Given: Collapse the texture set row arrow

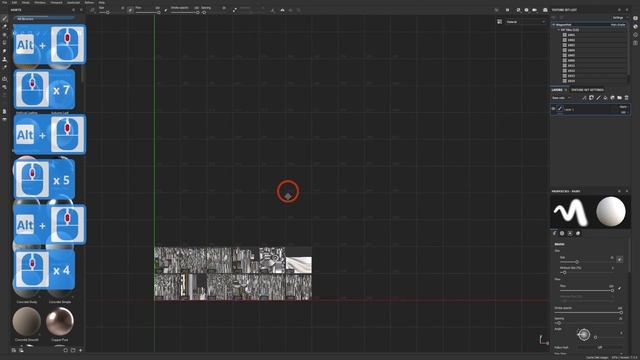Looking at the screenshot, I should [554, 25].
